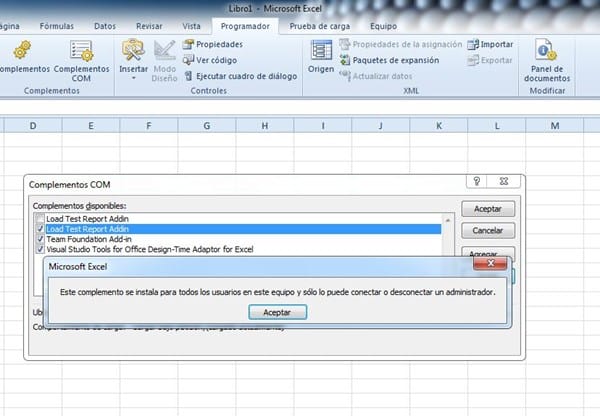Viewport: 600px width, 416px height.
Task: Click the Importar XML button
Action: pyautogui.click(x=490, y=45)
